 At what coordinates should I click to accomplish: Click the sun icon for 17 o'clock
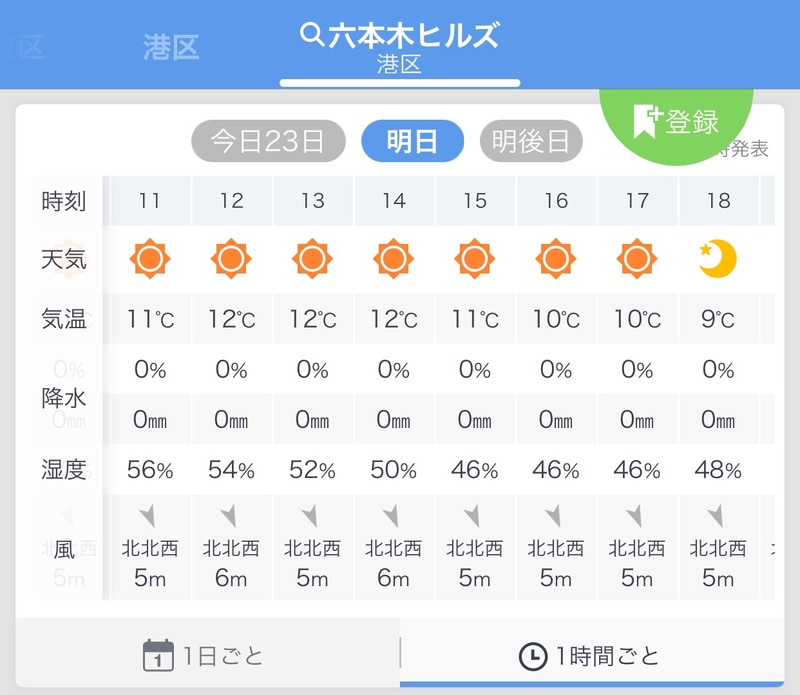pyautogui.click(x=637, y=260)
